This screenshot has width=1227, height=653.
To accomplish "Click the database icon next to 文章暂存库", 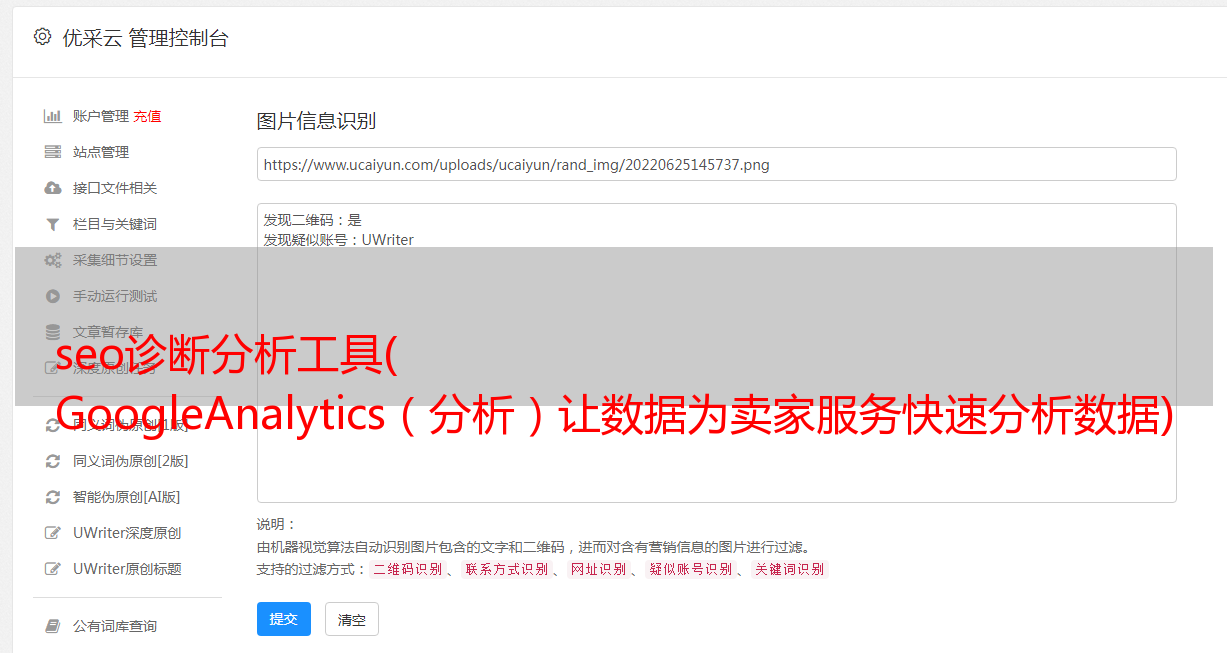I will coord(53,332).
